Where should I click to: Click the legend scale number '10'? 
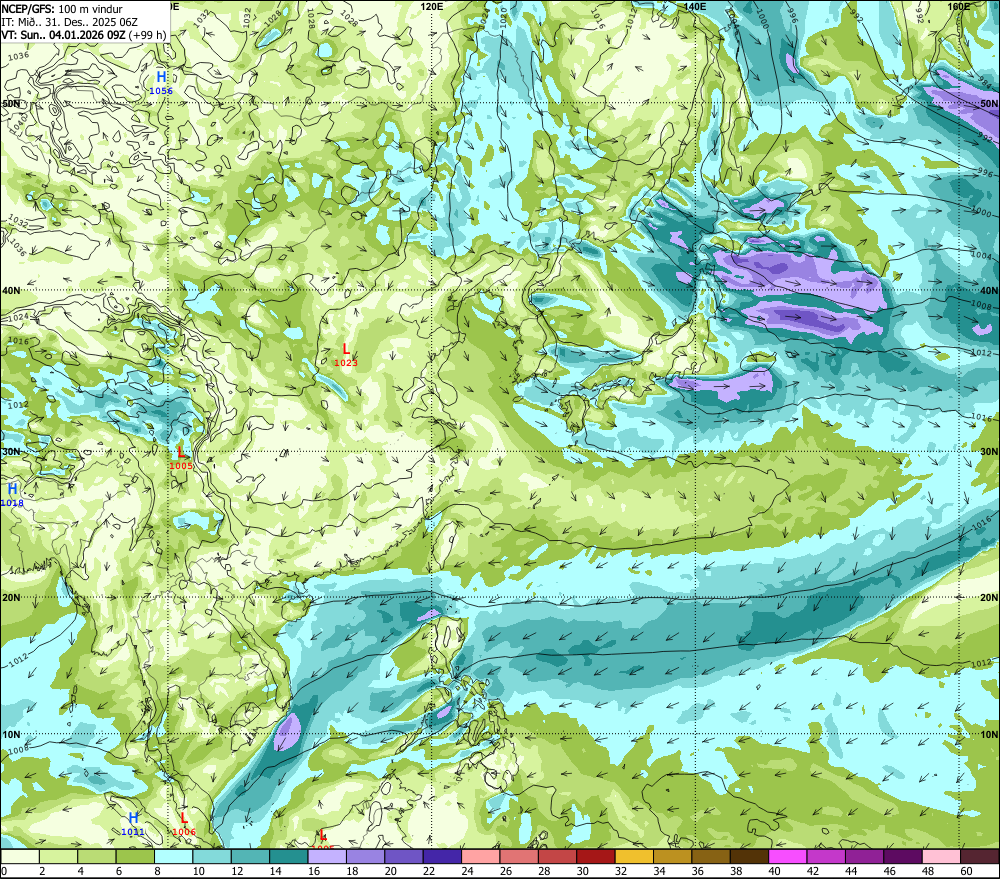click(198, 871)
